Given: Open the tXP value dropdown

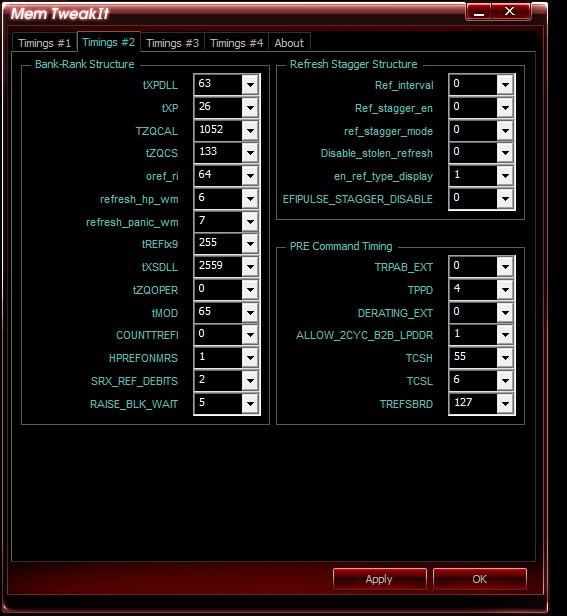Looking at the screenshot, I should point(250,107).
